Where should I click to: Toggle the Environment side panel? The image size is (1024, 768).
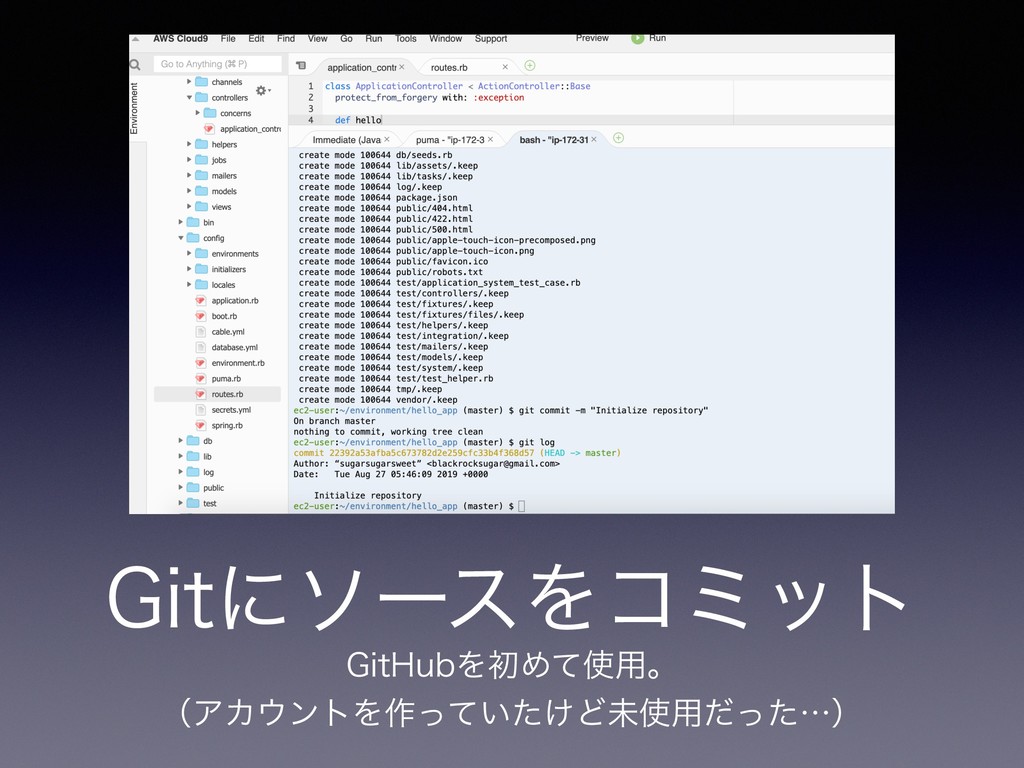pos(135,108)
